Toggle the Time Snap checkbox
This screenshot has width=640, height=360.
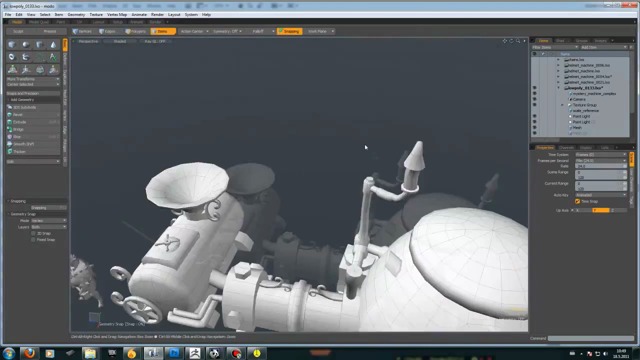[x=578, y=201]
